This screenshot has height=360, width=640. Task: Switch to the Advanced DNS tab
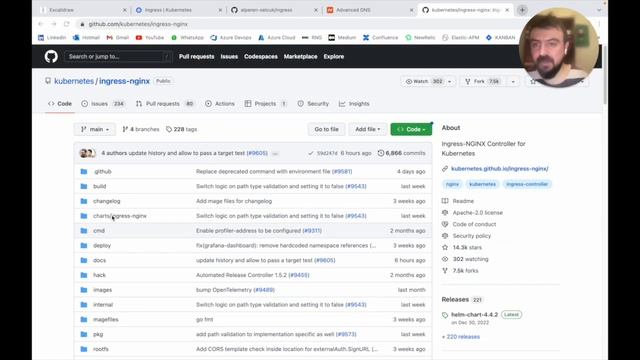pos(353,10)
